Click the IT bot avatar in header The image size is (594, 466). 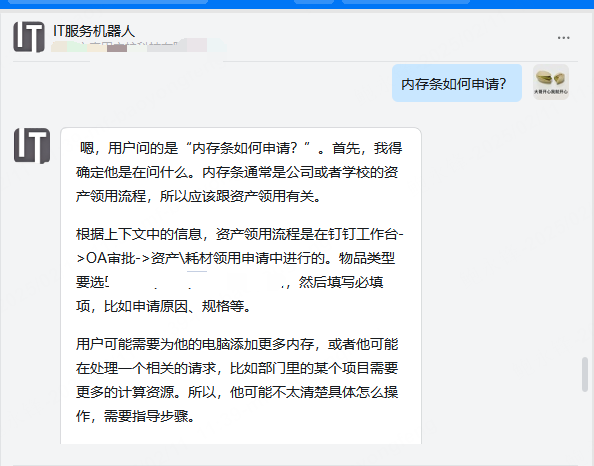(x=29, y=36)
